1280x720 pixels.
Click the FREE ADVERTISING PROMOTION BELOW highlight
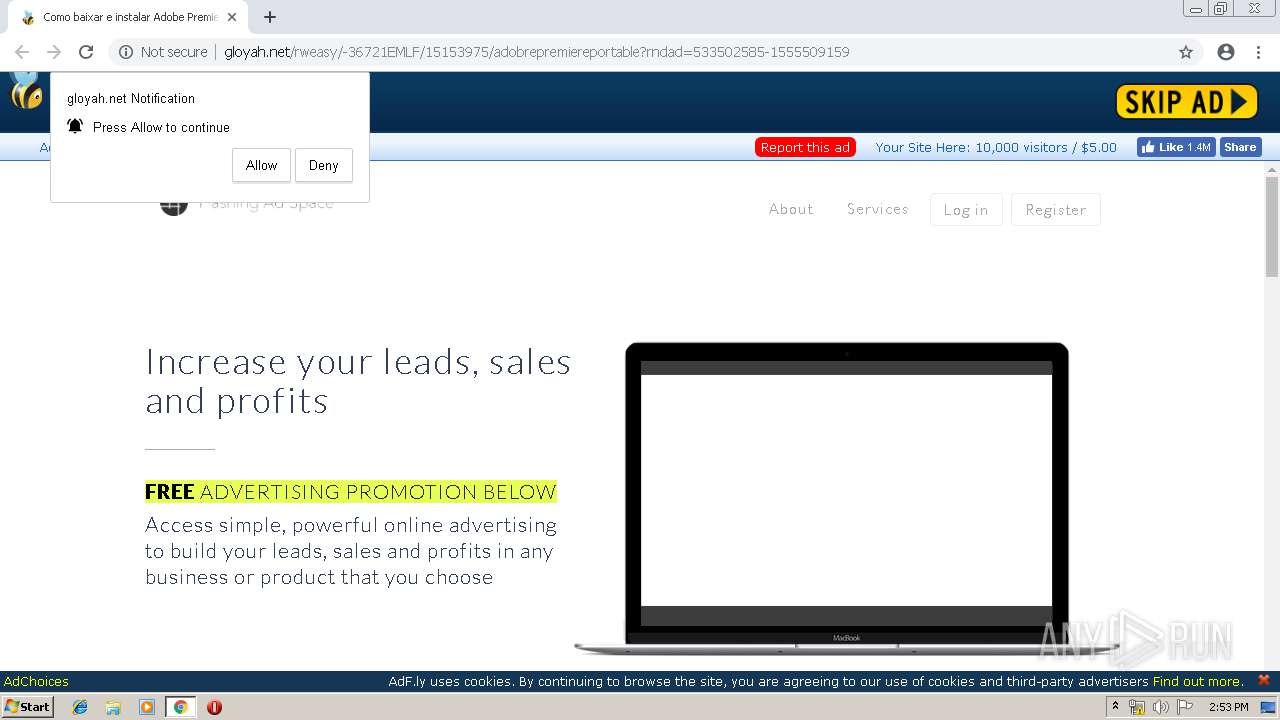pos(351,491)
